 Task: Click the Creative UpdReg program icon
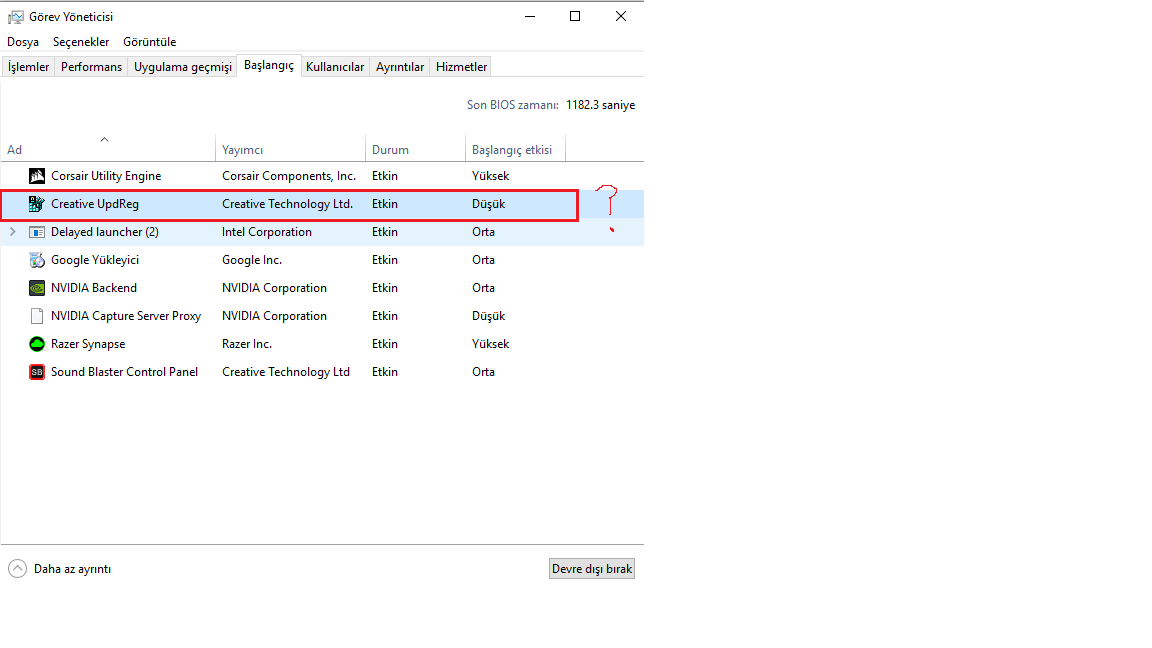[x=37, y=204]
